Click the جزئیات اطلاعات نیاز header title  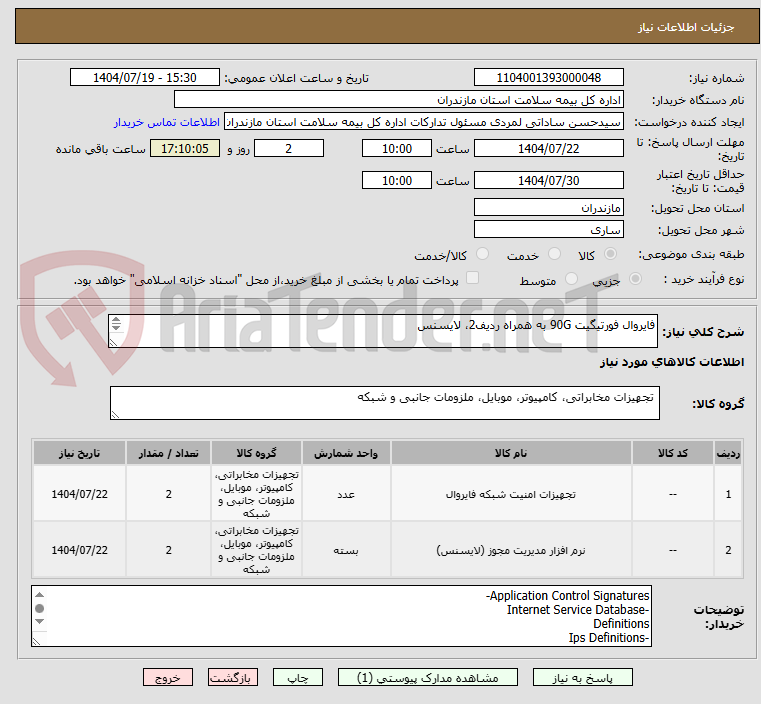[685, 27]
